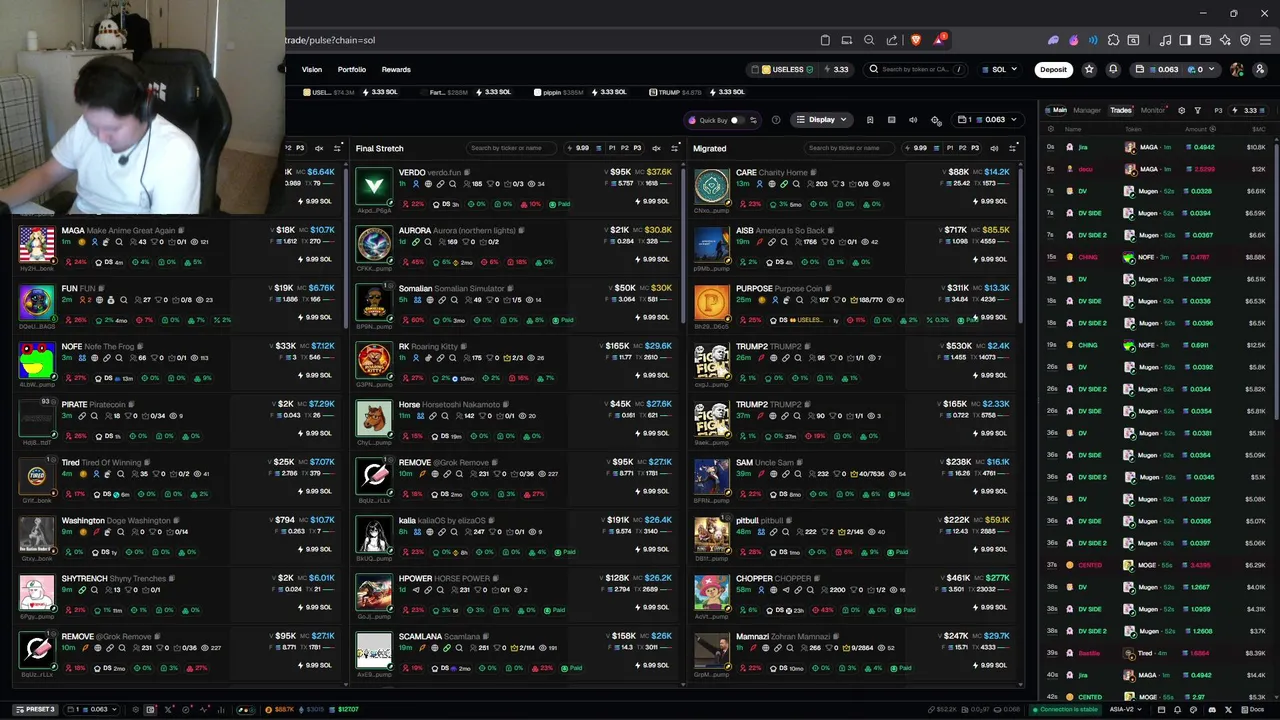
Task: Open the Display dropdown
Action: [x=822, y=120]
